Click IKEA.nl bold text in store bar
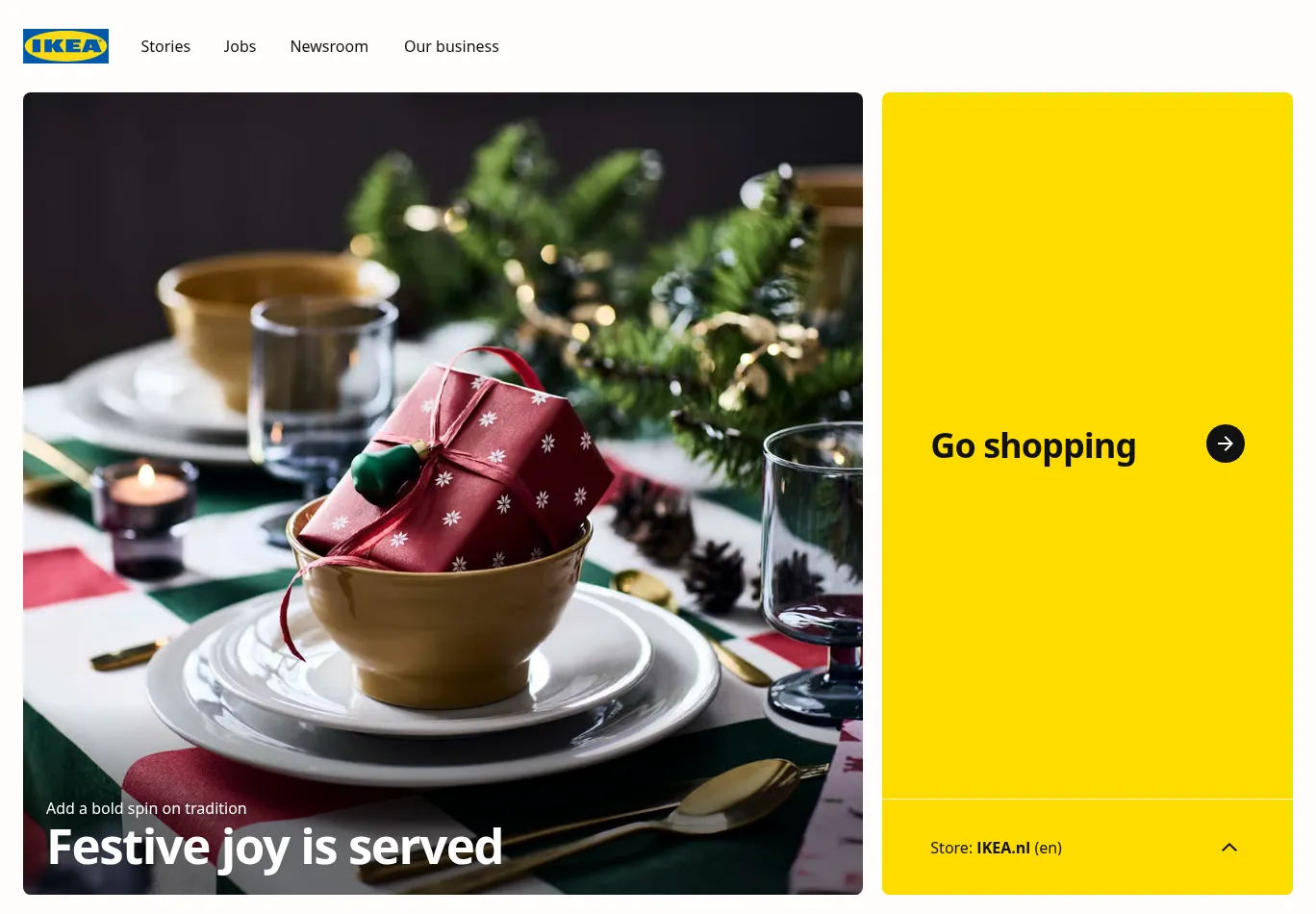1316x914 pixels. pos(1003,848)
